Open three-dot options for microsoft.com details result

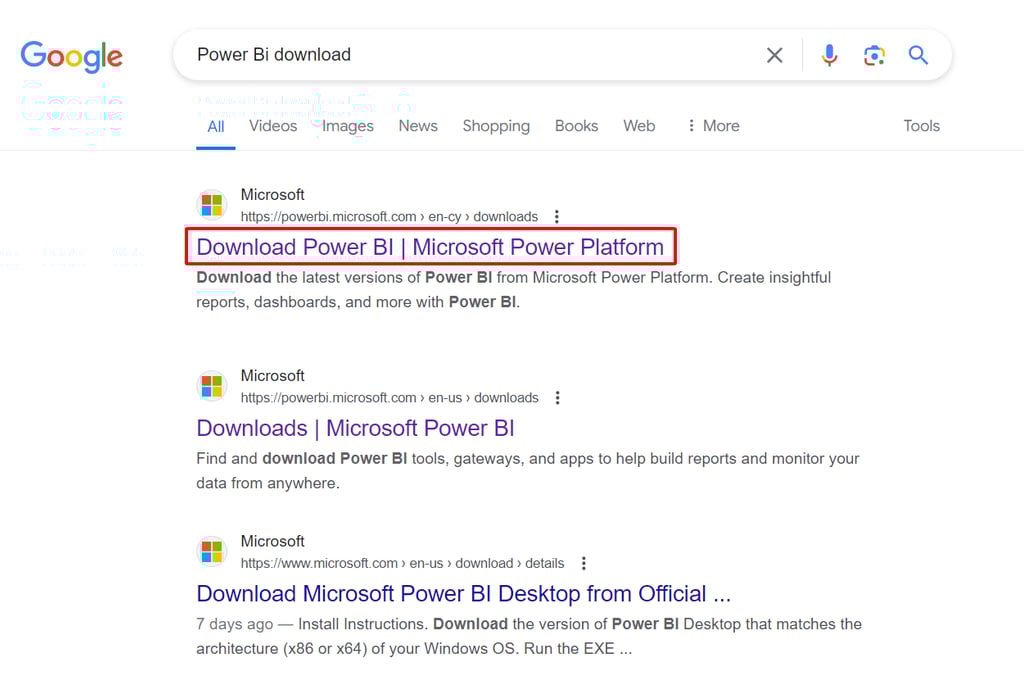tap(583, 563)
